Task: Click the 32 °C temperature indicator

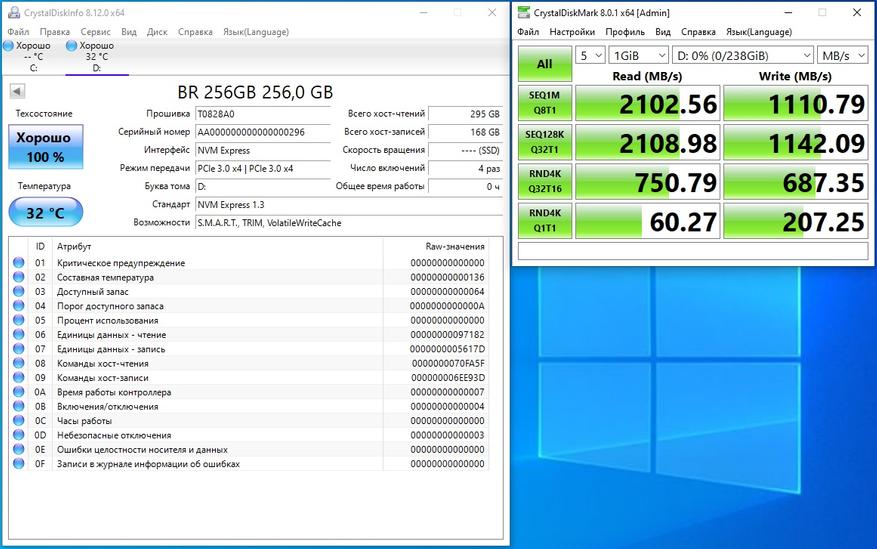Action: (45, 212)
